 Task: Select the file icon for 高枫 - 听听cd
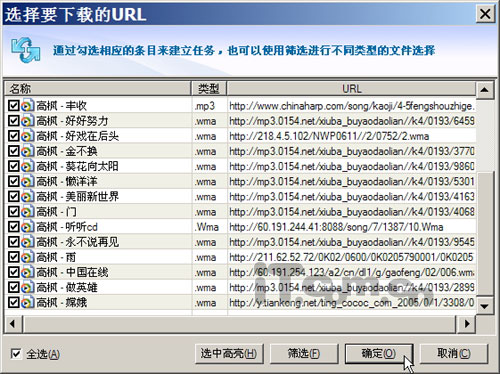coord(27,227)
